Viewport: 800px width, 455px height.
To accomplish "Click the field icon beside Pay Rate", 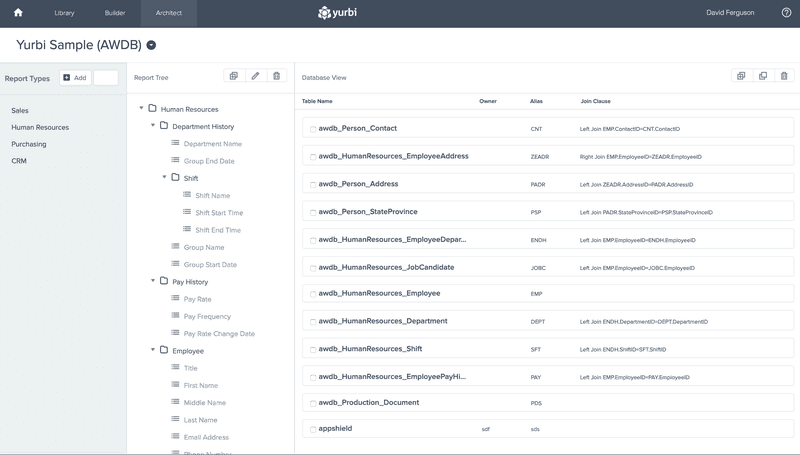I will [x=175, y=298].
